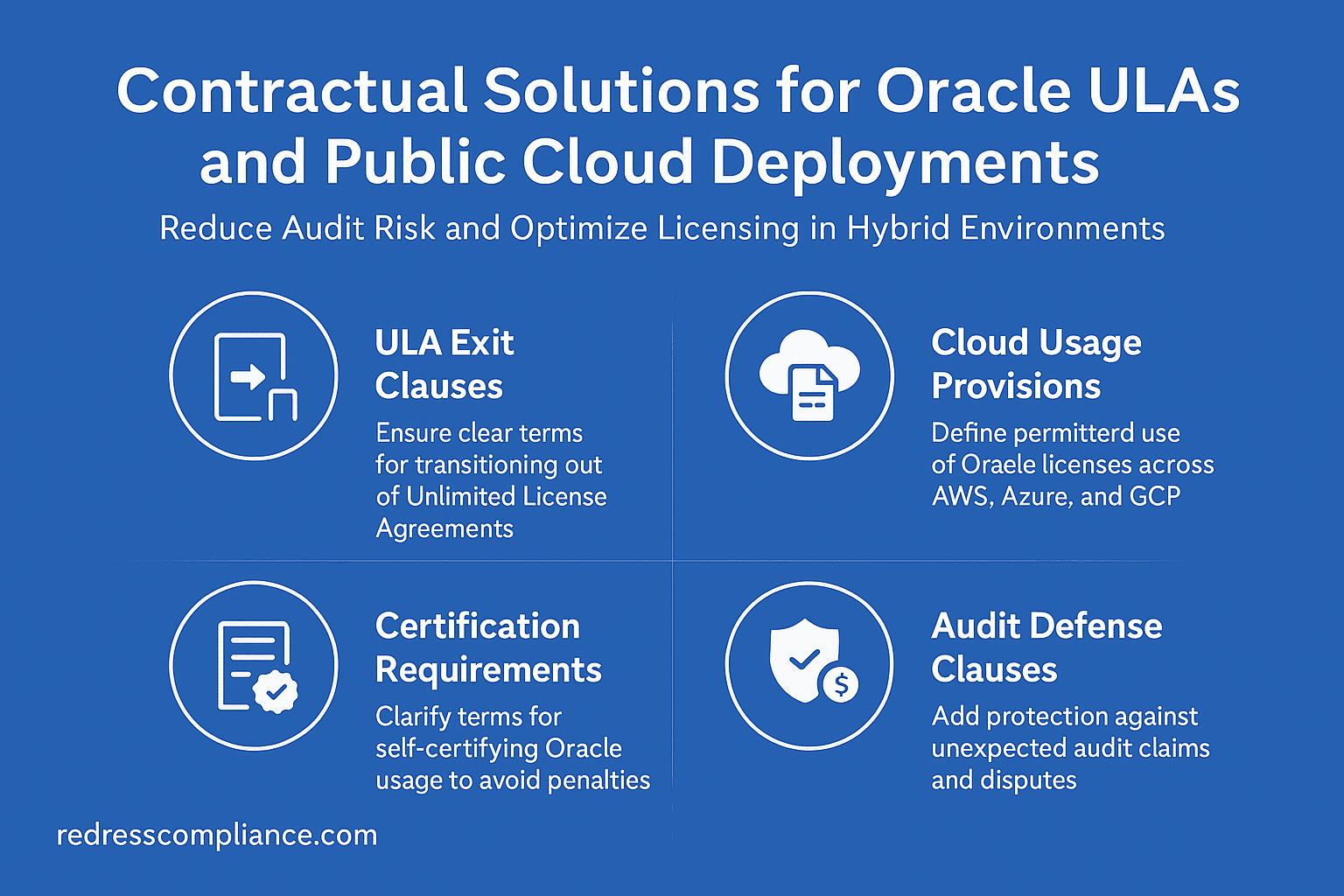
Task: Select the "Certification Requirements" heading
Action: [x=488, y=647]
